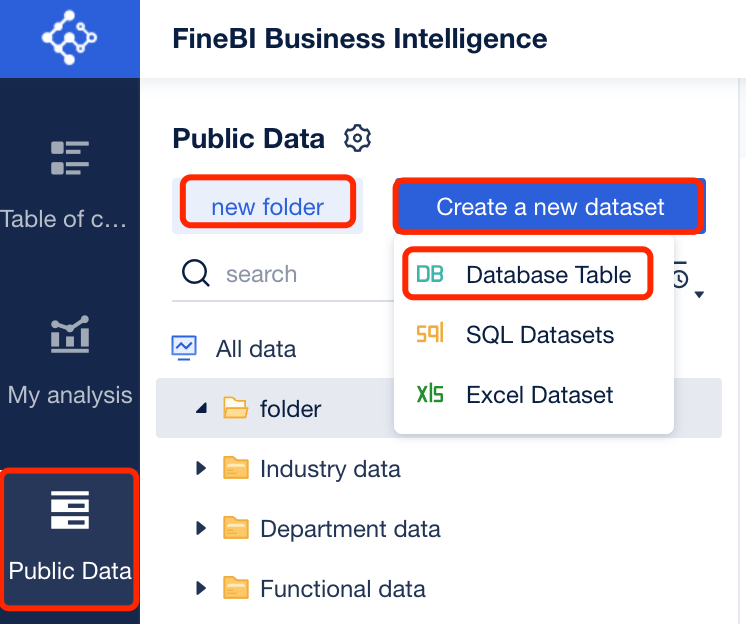Expand the Department data folder
Image resolution: width=746 pixels, height=624 pixels.
pyautogui.click(x=202, y=528)
